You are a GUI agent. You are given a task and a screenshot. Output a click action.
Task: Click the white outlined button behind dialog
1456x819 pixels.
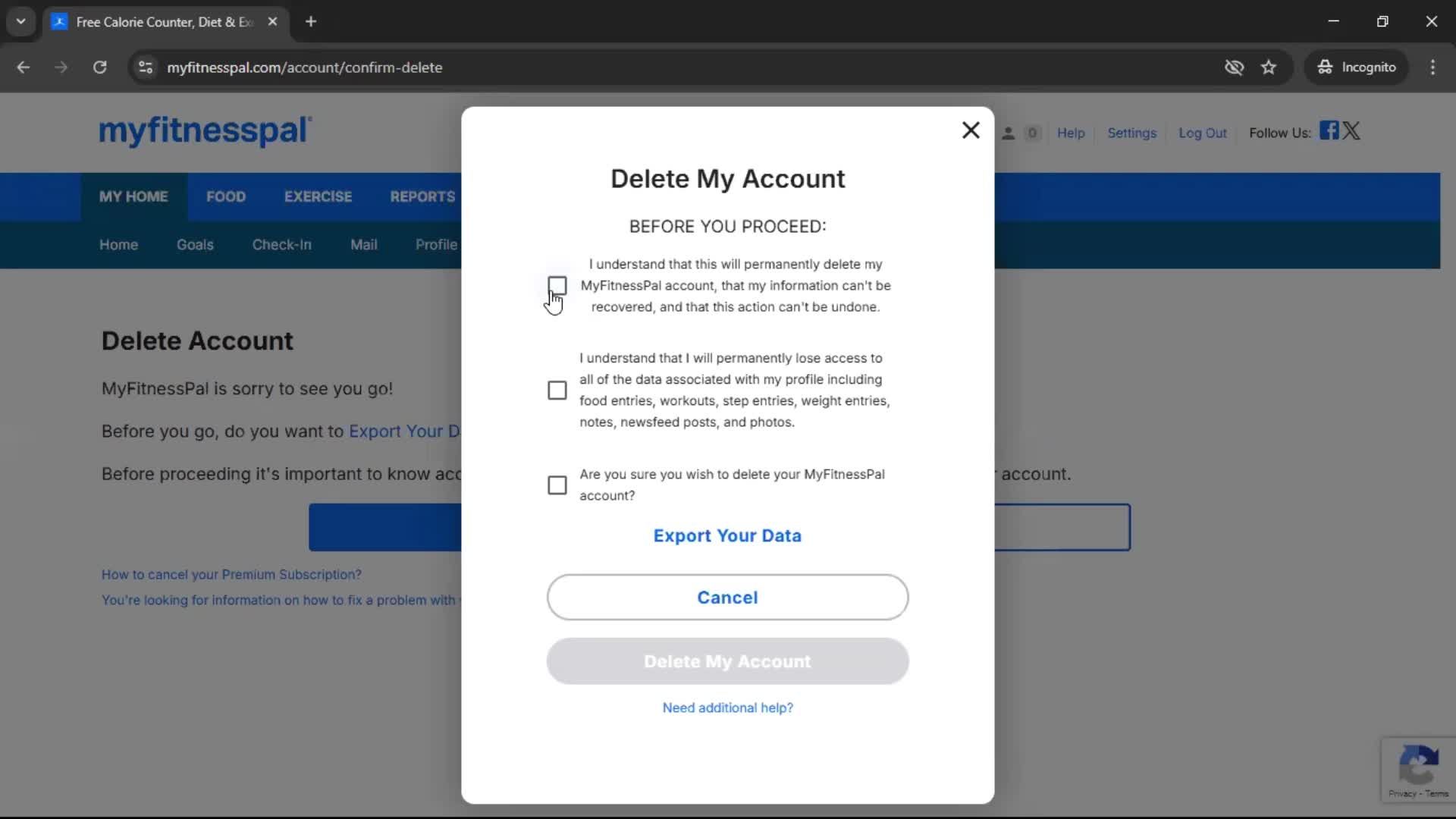coord(1062,528)
